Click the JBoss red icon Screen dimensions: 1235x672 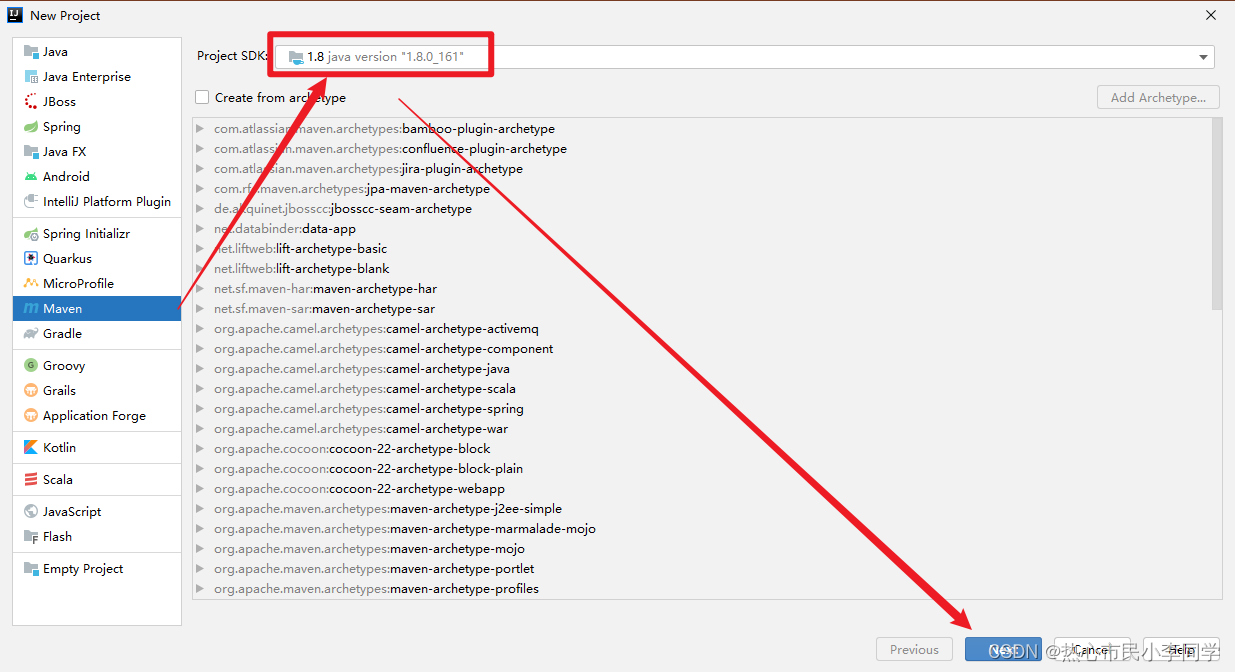[x=31, y=101]
